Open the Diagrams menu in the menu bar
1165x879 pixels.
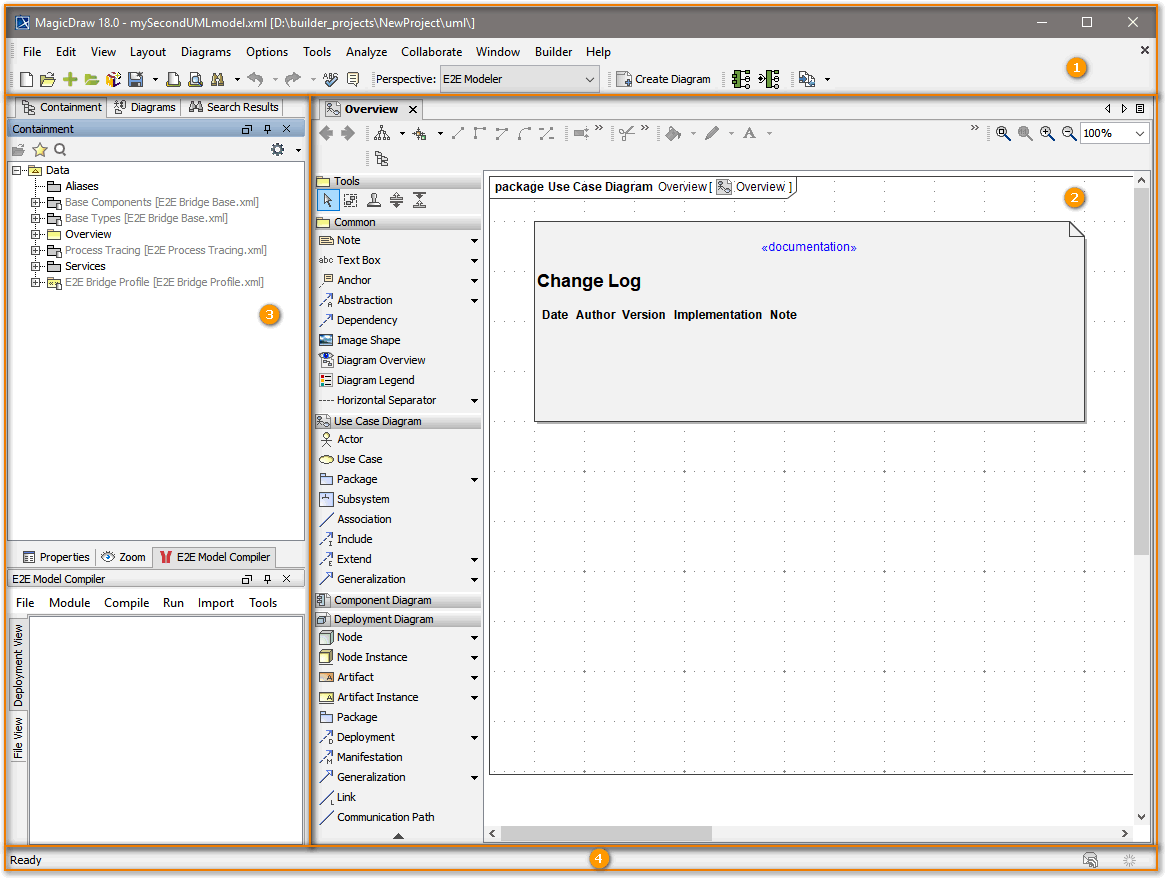[205, 52]
